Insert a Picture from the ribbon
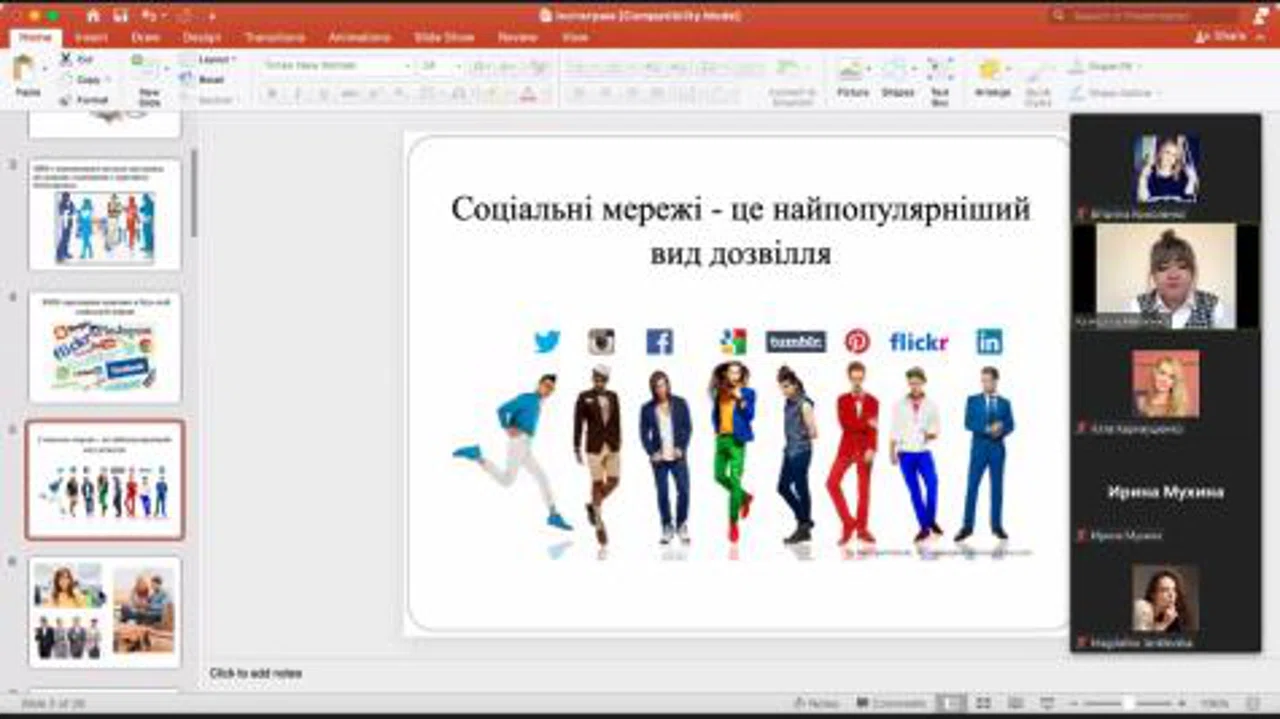Screen dimensions: 1280x719 pos(852,77)
